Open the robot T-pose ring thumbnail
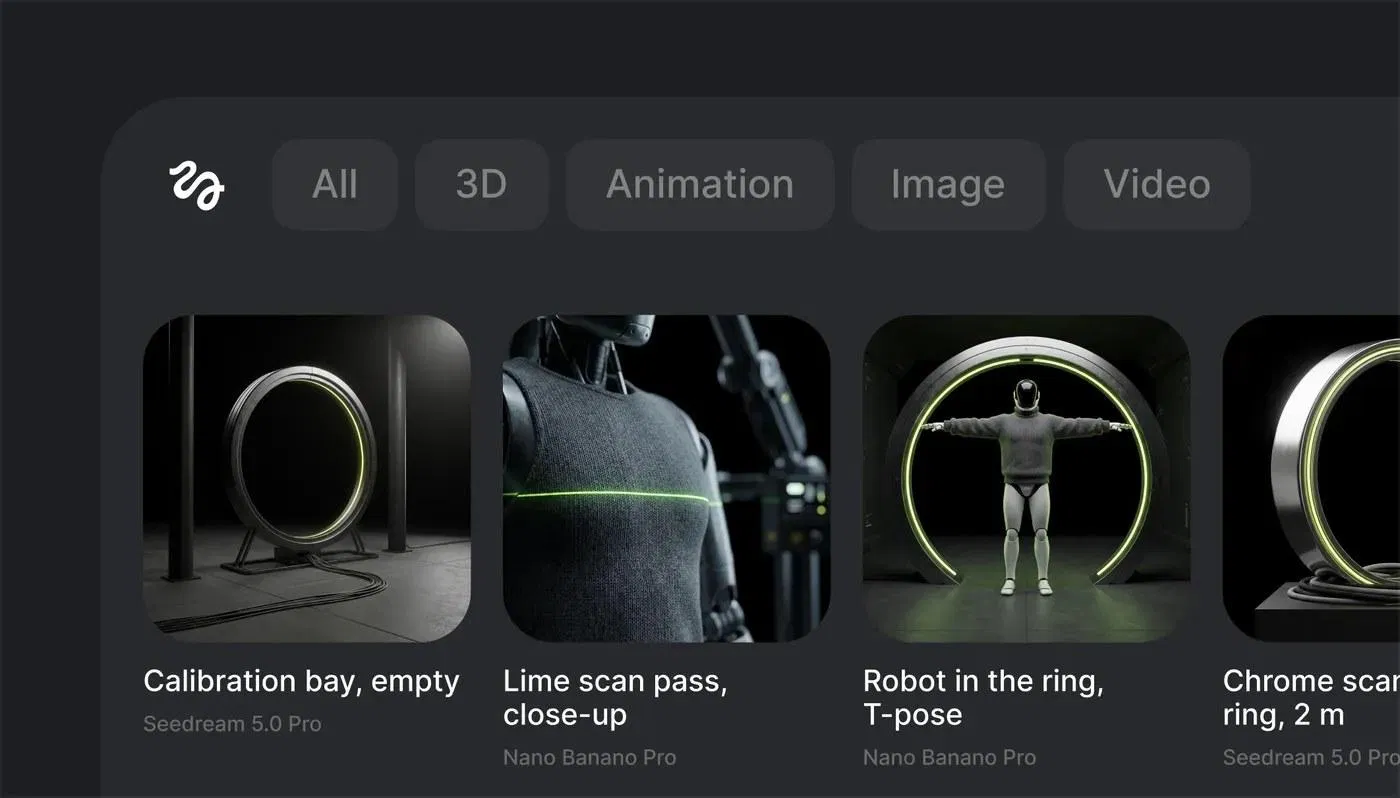Viewport: 1400px width, 798px height. [1026, 479]
